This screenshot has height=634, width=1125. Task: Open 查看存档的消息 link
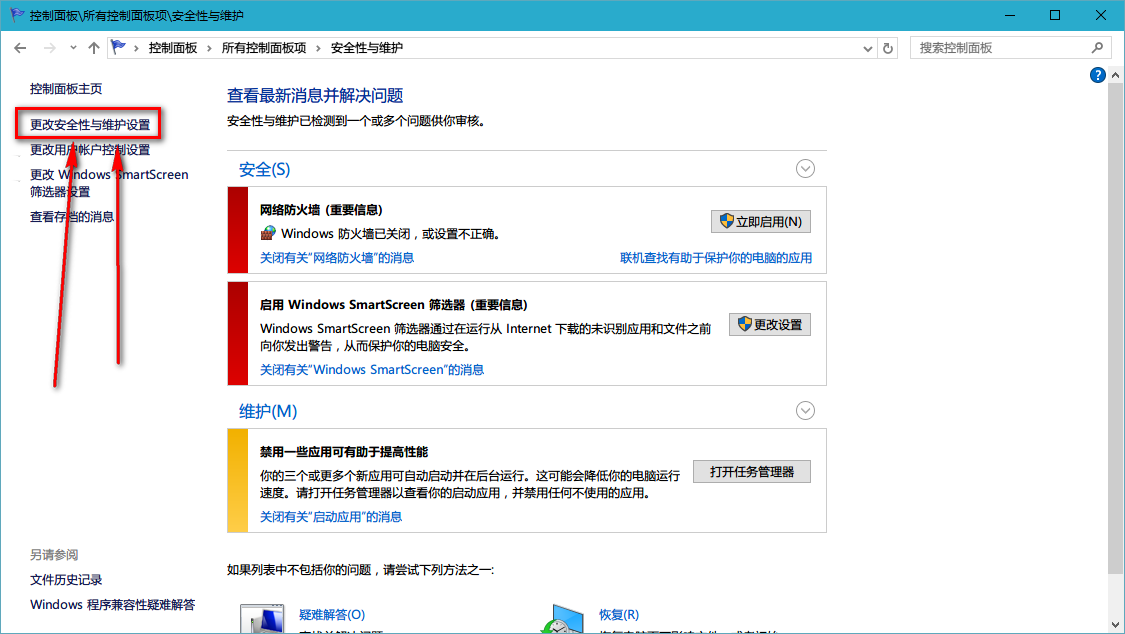[72, 217]
